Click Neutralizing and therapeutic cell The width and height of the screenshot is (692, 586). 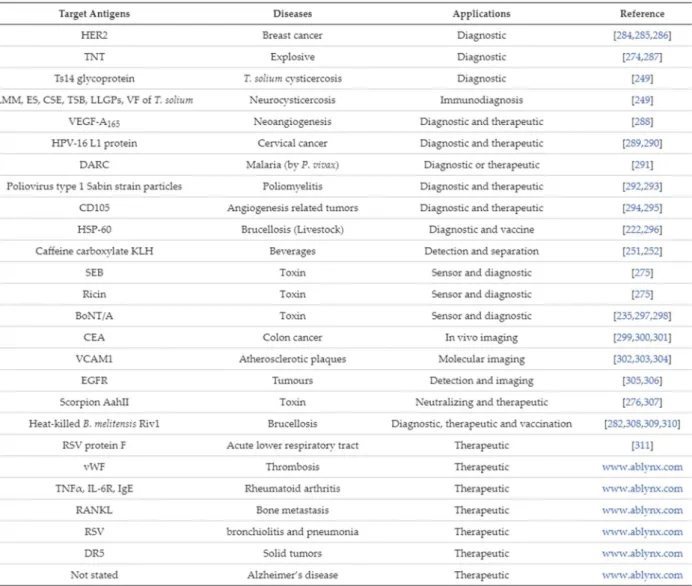(481, 402)
